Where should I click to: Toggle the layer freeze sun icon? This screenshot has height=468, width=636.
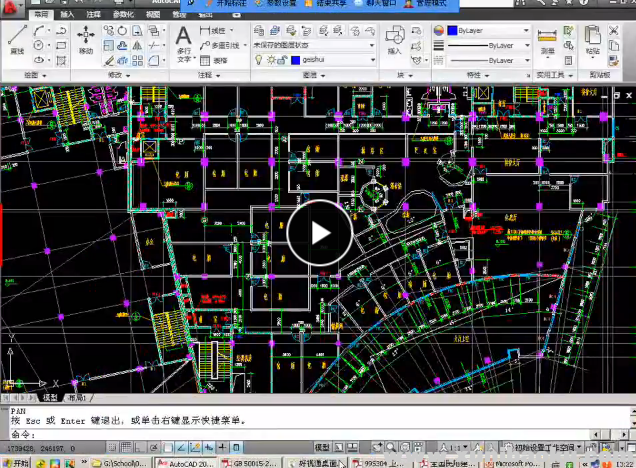pos(269,61)
